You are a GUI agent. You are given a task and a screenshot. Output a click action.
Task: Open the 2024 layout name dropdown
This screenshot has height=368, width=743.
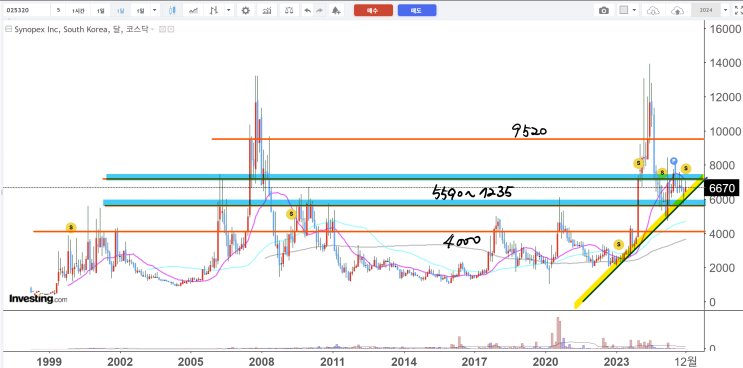(x=725, y=10)
